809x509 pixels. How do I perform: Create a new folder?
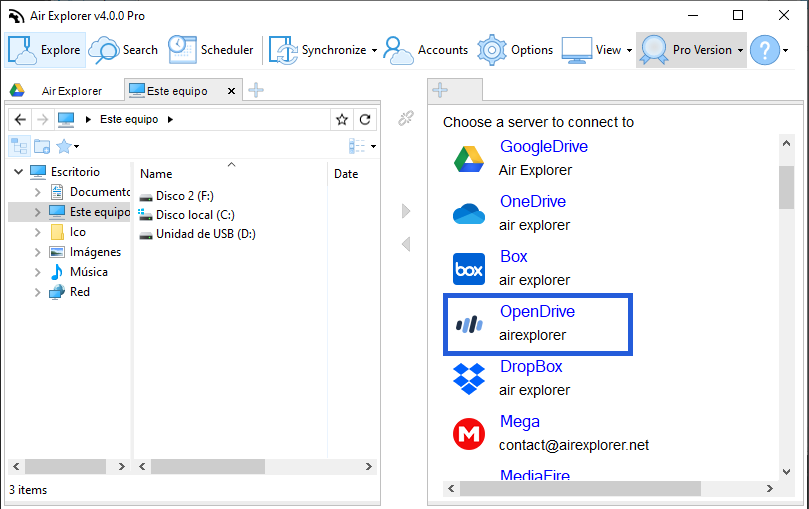tap(42, 146)
